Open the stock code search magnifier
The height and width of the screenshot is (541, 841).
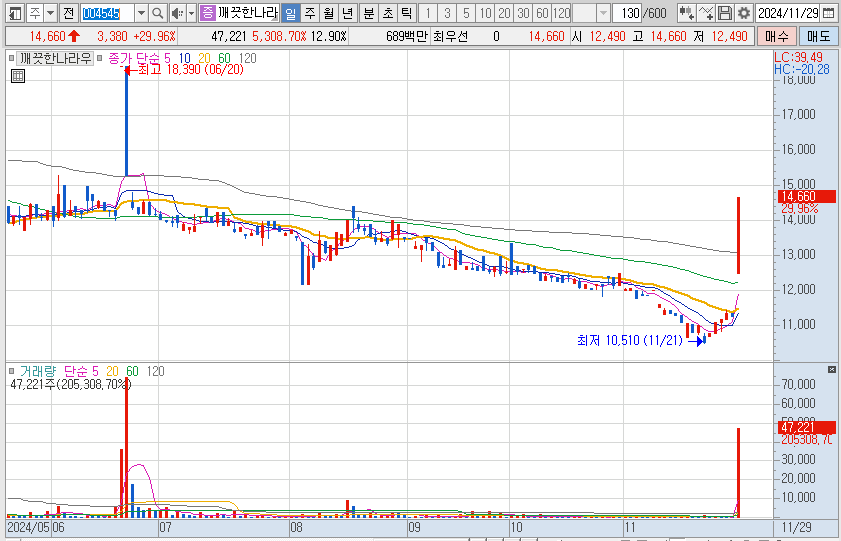coord(157,13)
